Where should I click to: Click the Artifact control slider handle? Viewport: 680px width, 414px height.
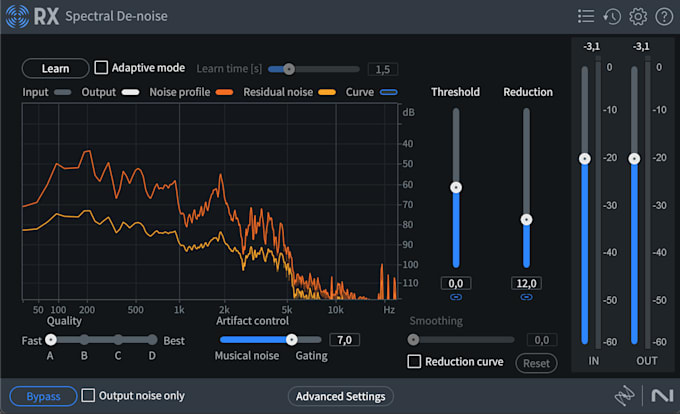click(292, 339)
